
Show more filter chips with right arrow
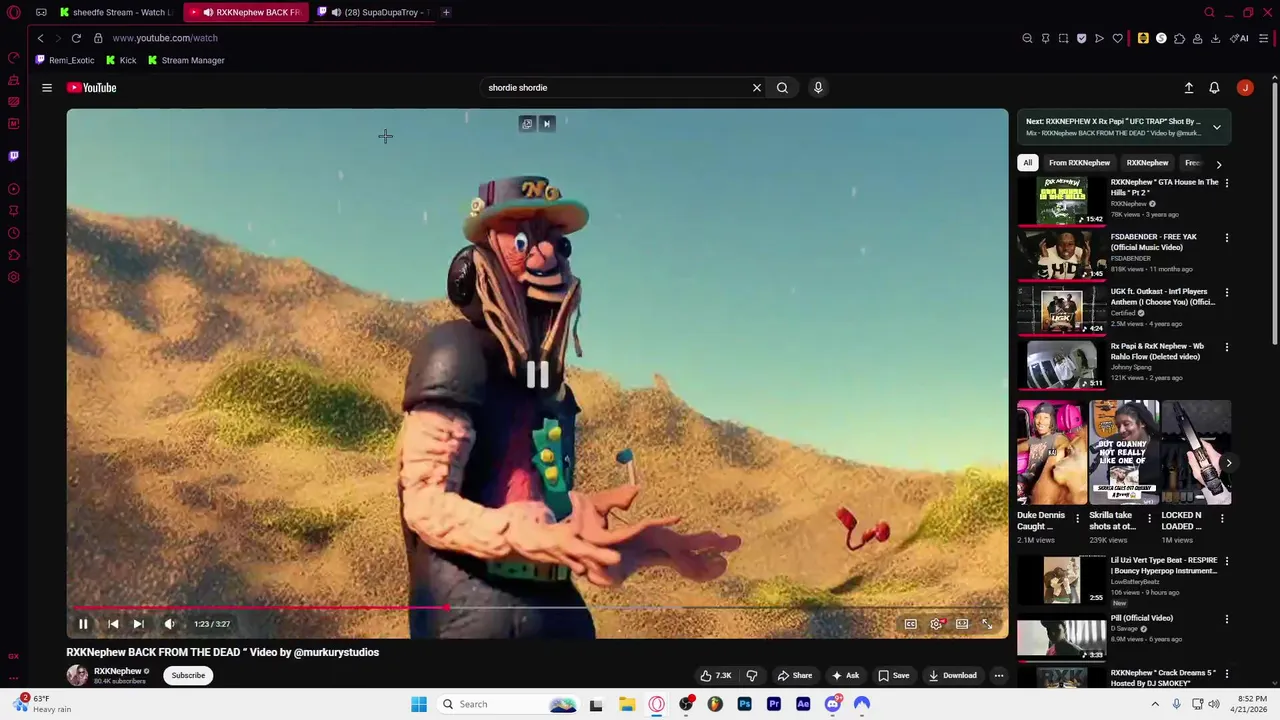pos(1218,164)
